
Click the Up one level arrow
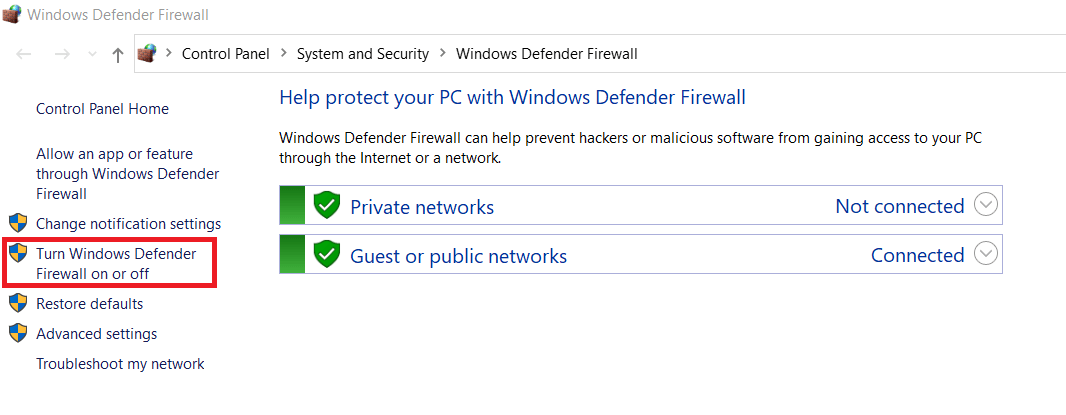(118, 54)
